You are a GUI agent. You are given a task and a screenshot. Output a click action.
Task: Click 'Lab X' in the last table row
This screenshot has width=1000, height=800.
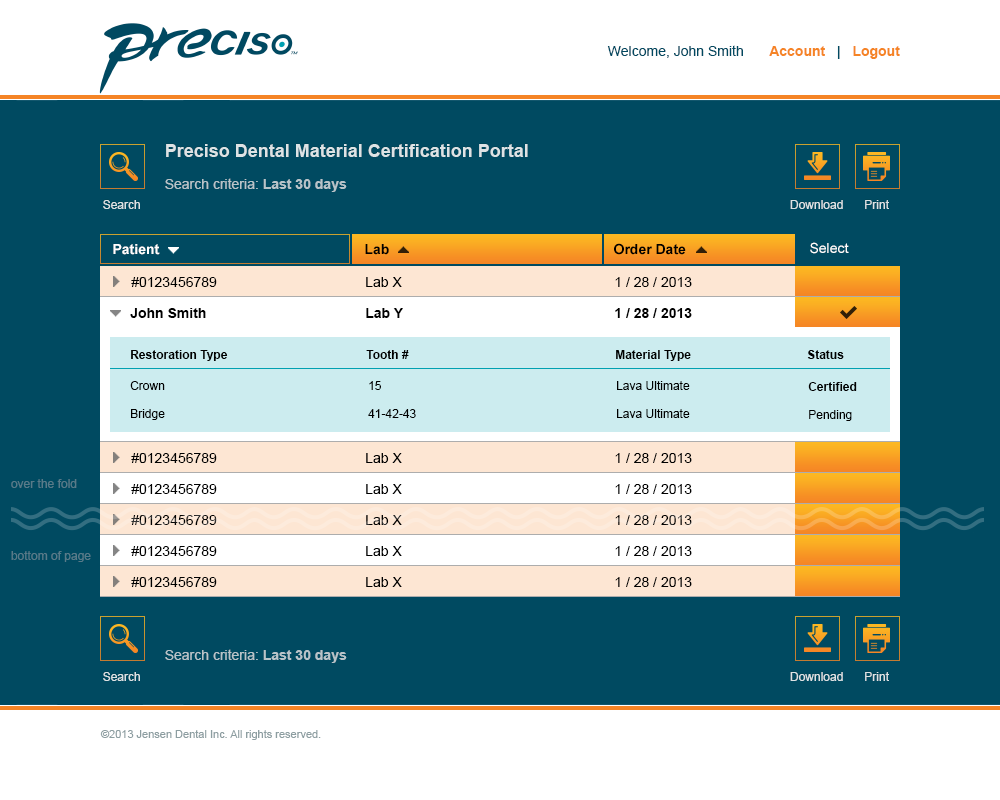click(383, 582)
